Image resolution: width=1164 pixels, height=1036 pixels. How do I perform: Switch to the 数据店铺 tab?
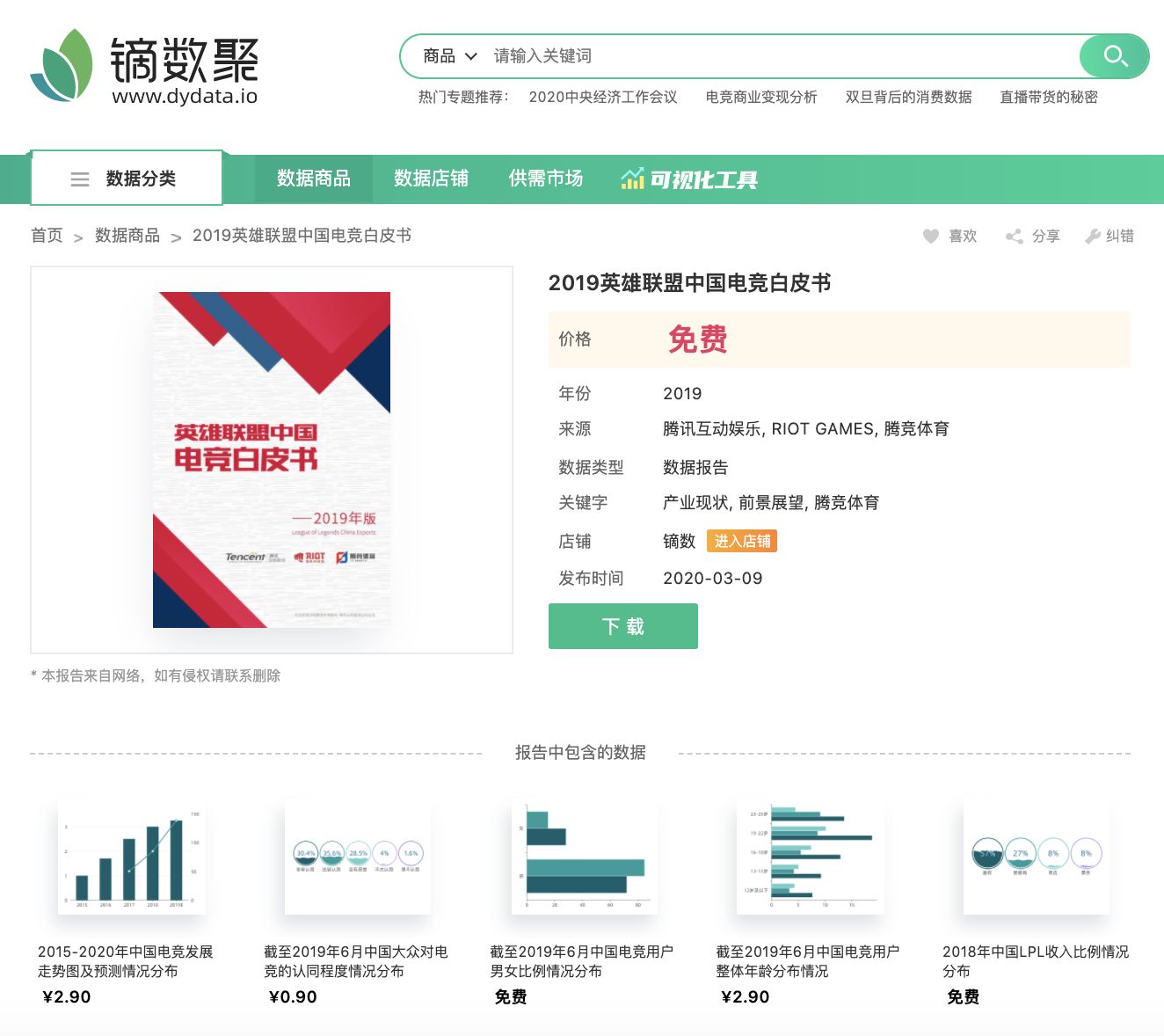click(x=431, y=179)
